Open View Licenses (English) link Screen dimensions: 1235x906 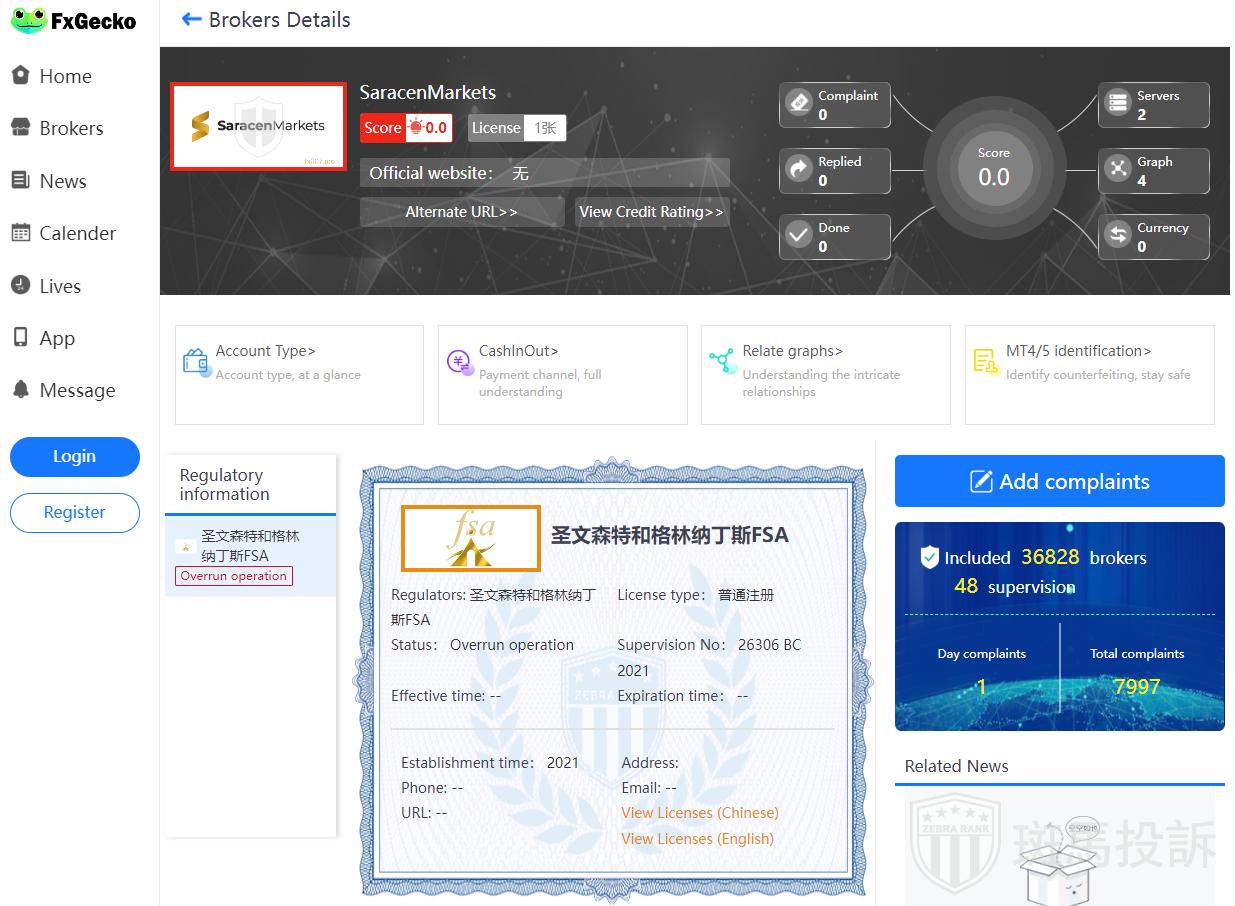click(x=697, y=839)
